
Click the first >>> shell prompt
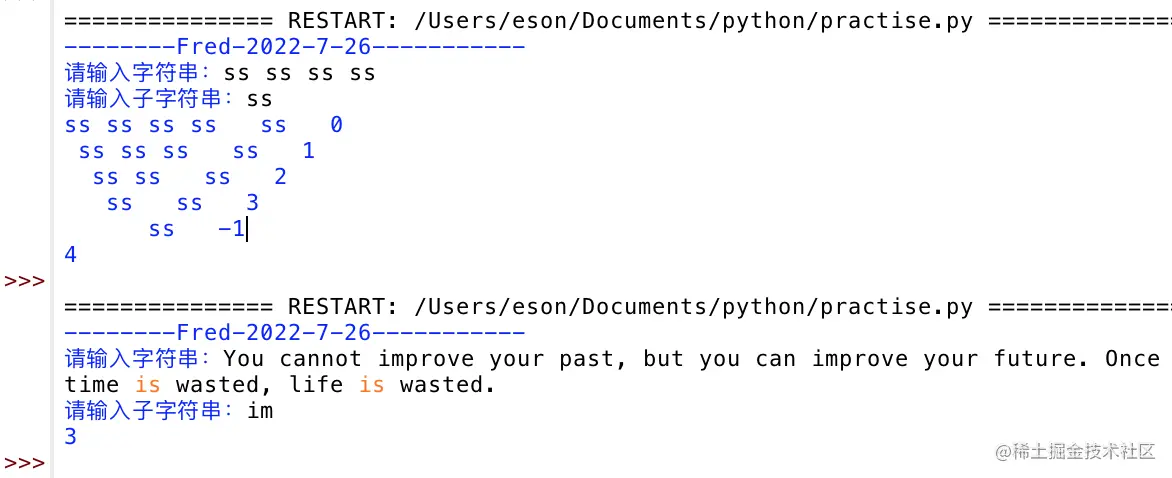[24, 281]
